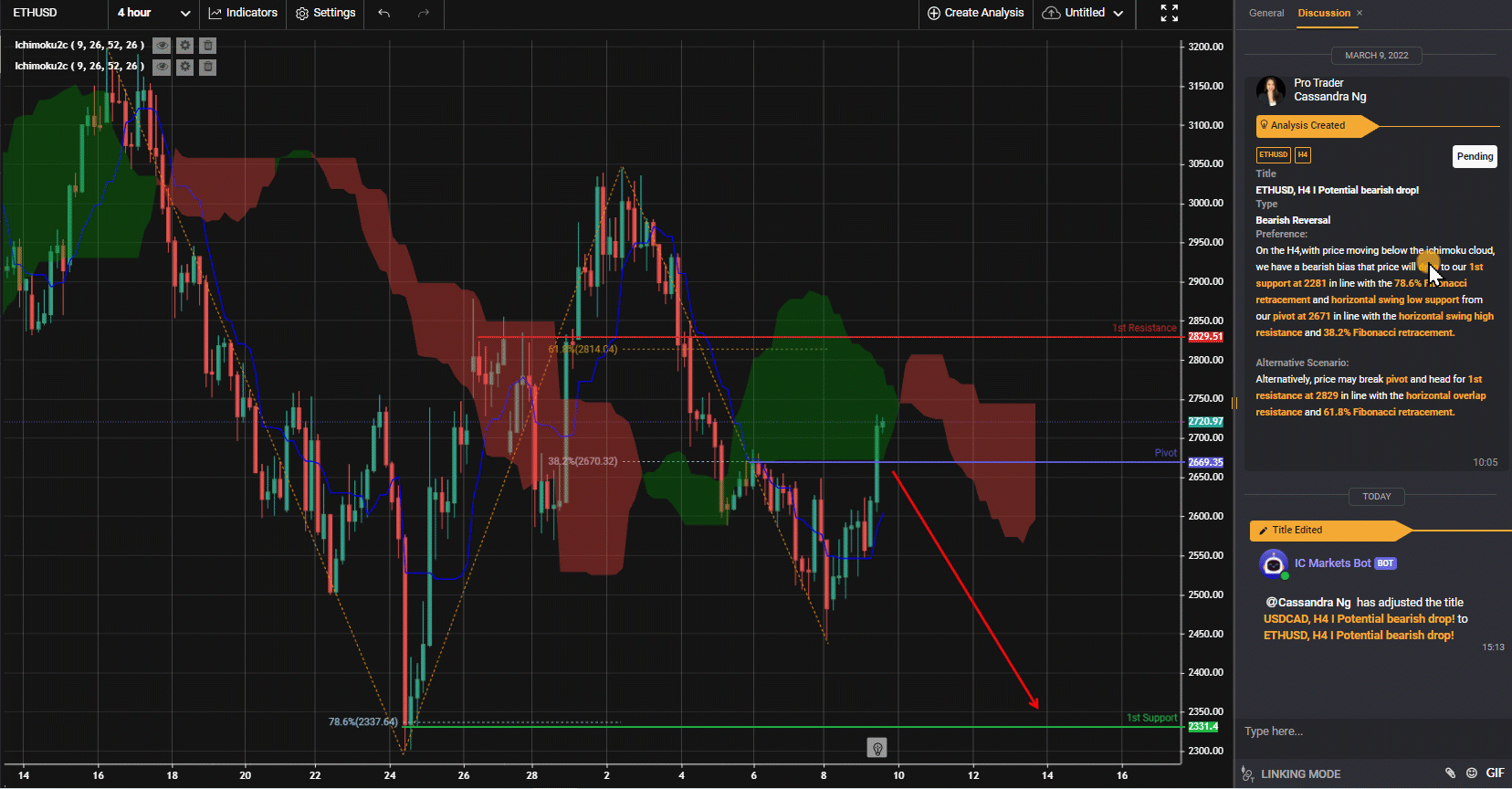Click the IC Markets Bot name
The image size is (1512, 789).
1332,563
